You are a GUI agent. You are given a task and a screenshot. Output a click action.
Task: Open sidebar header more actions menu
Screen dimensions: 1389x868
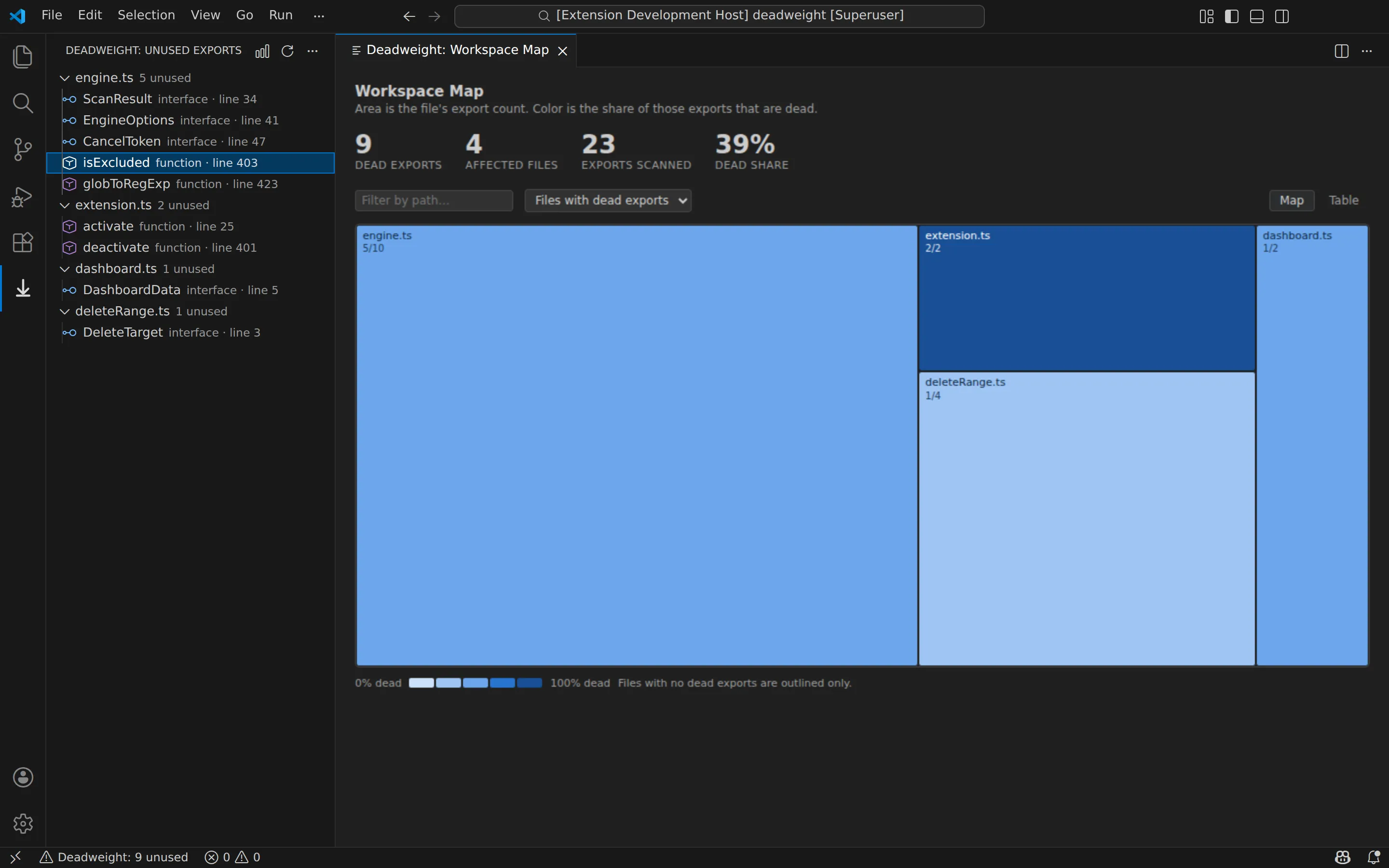(x=313, y=51)
